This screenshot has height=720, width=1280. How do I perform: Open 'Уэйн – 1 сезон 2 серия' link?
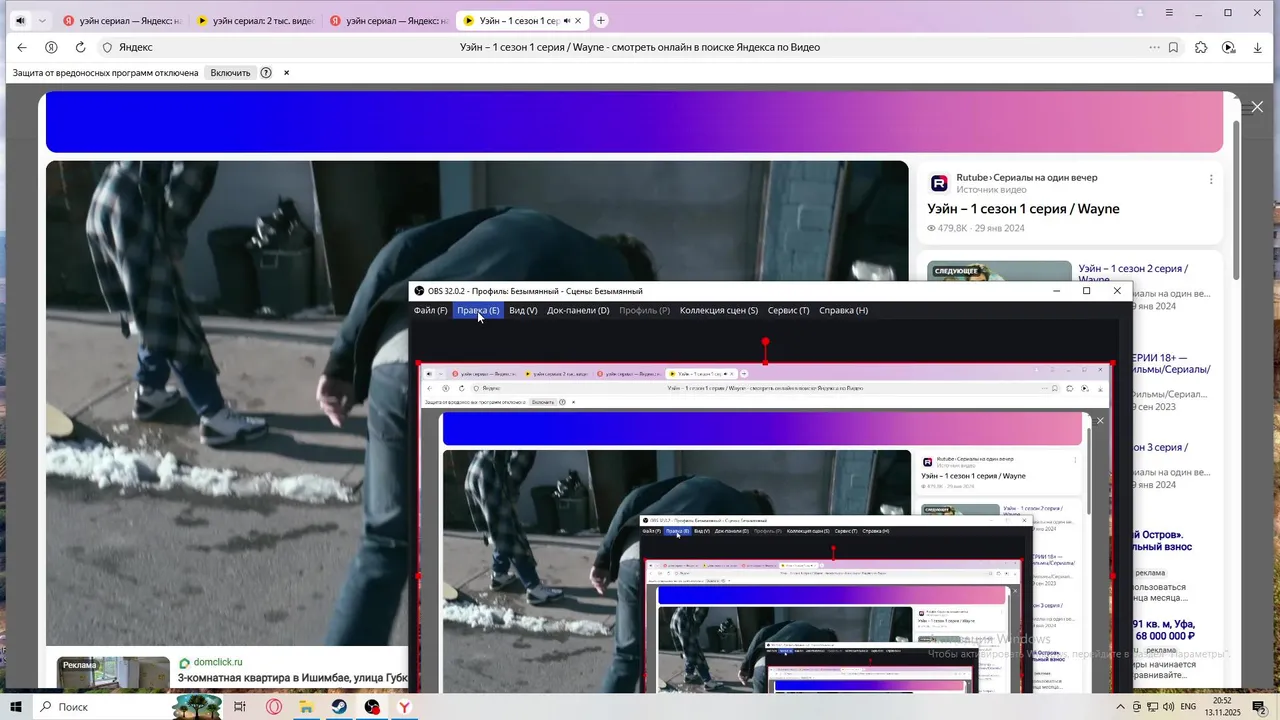1133,275
